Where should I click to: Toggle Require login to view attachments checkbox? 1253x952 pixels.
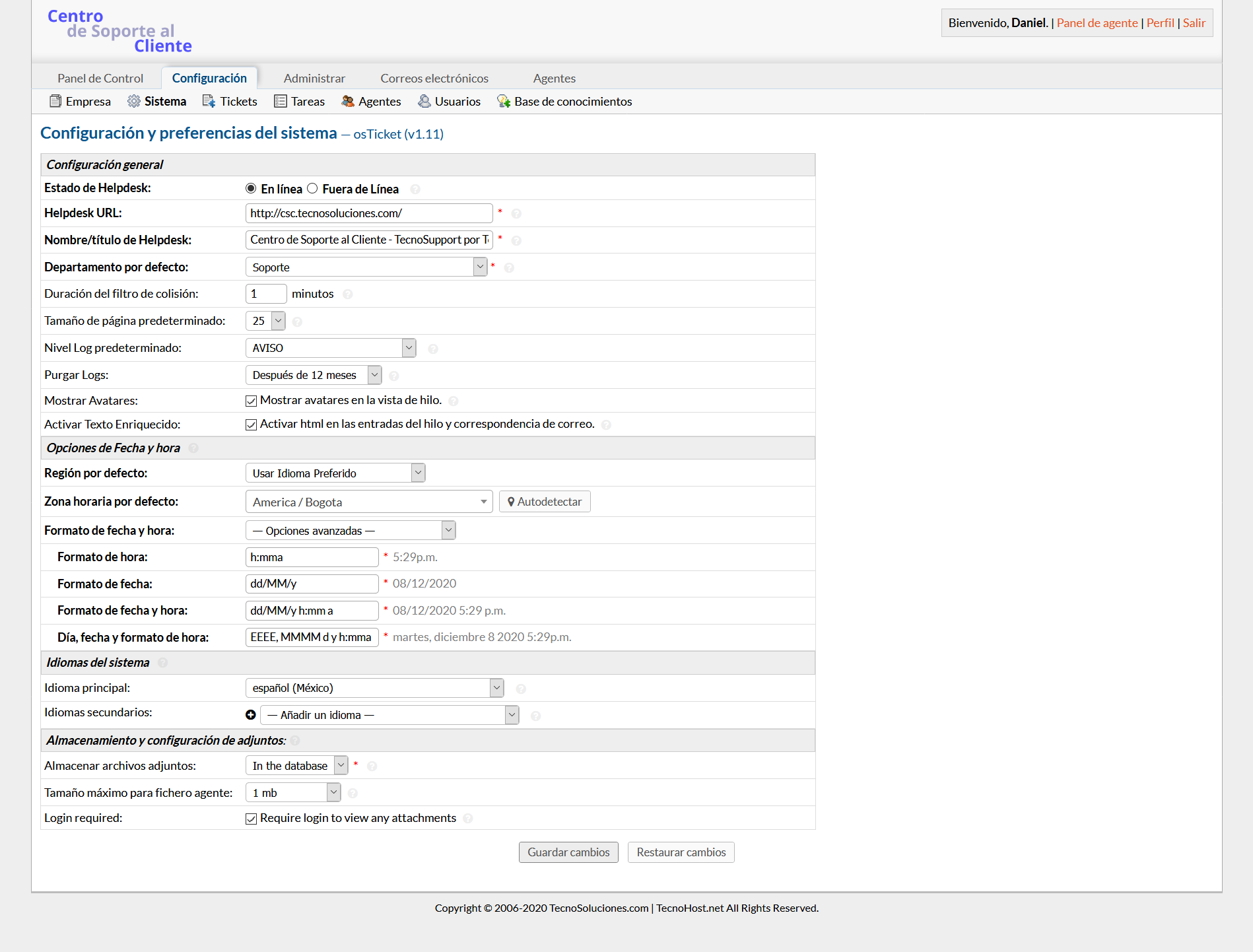coord(252,819)
